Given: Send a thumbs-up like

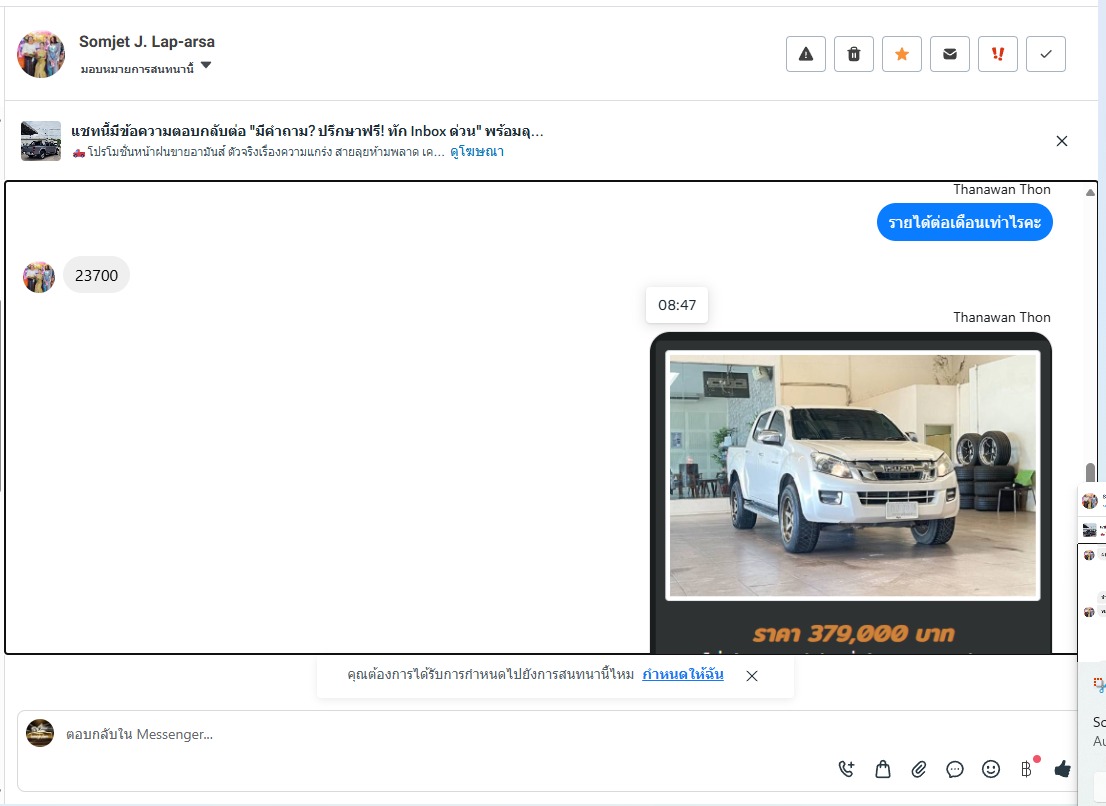Looking at the screenshot, I should [1062, 769].
